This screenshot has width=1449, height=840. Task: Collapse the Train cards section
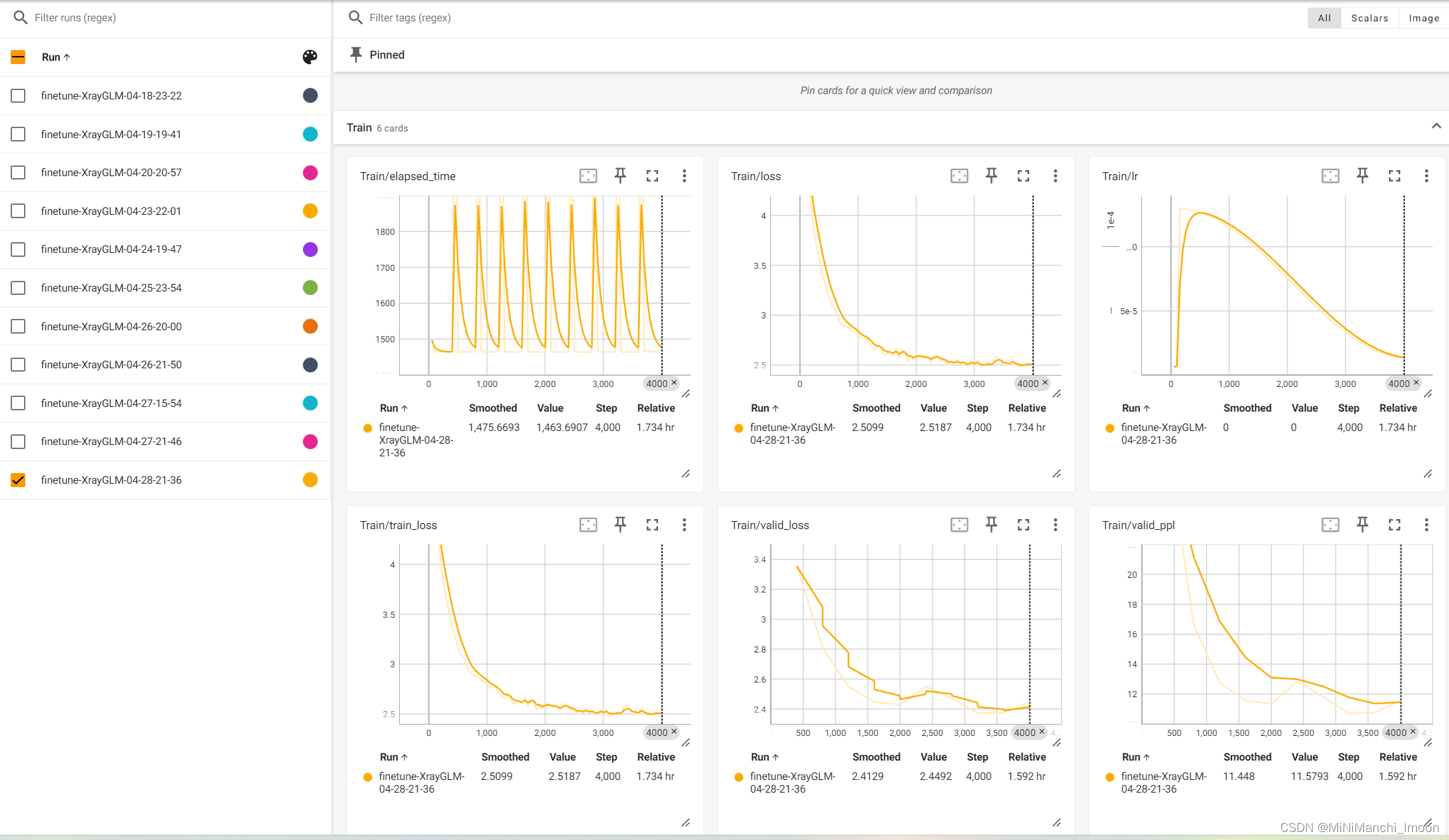1436,127
